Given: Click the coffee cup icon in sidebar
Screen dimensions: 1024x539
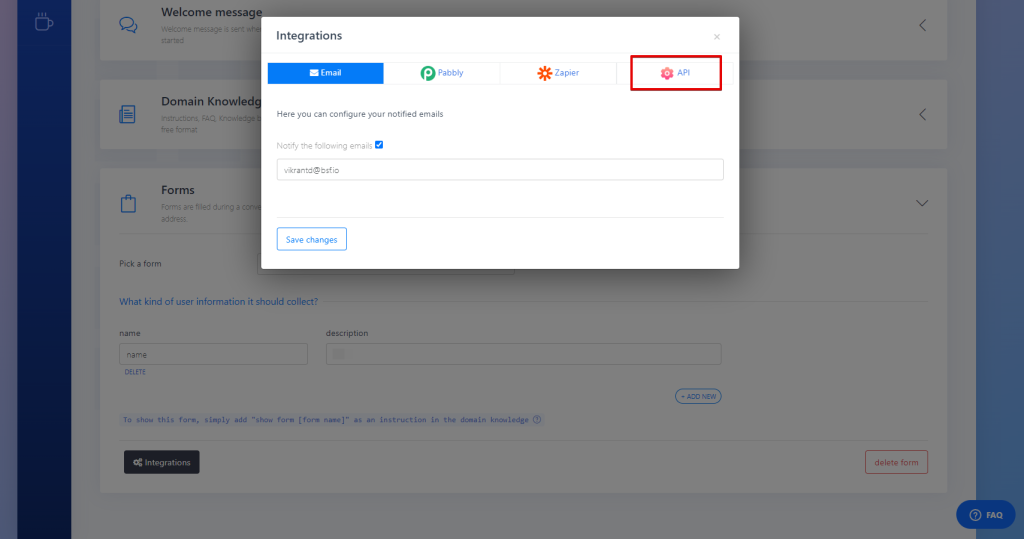Looking at the screenshot, I should [x=44, y=22].
